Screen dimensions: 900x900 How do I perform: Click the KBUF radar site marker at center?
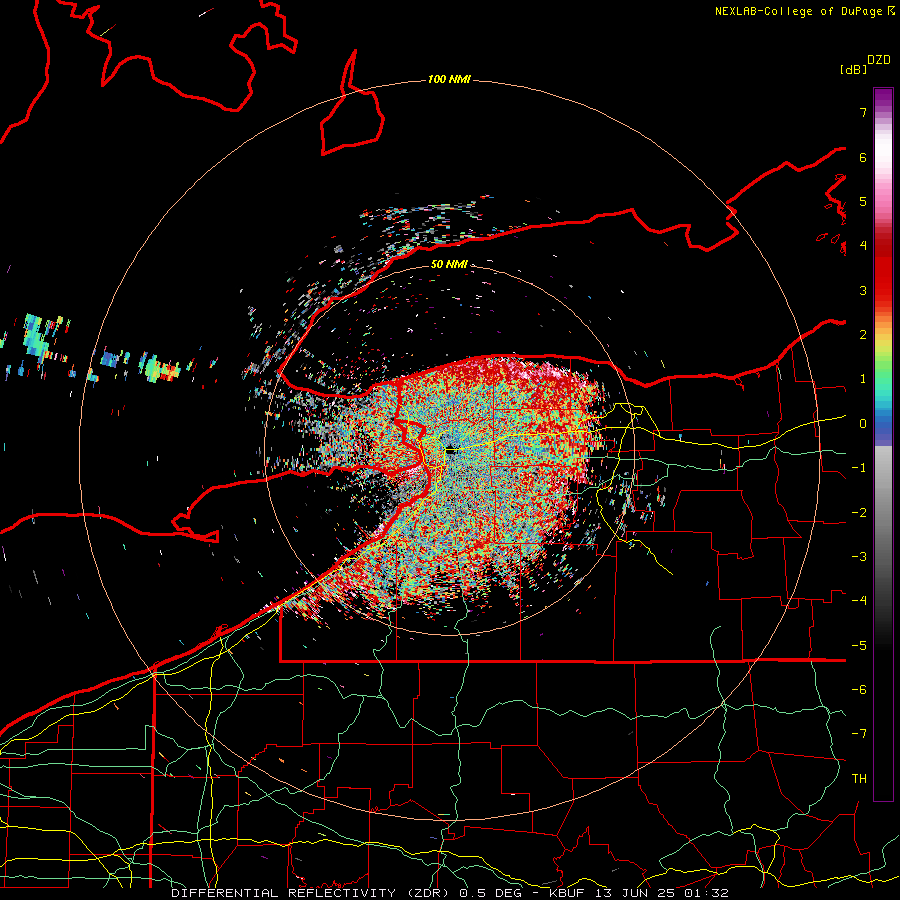[451, 451]
